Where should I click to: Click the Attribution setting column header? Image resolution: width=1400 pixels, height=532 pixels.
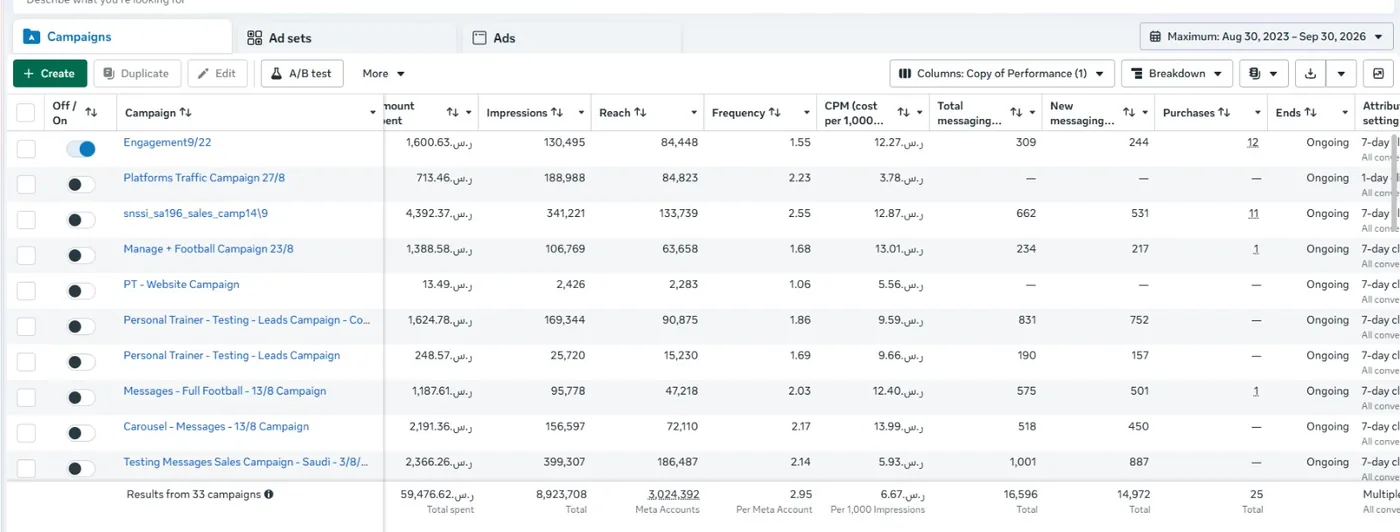click(x=1380, y=113)
